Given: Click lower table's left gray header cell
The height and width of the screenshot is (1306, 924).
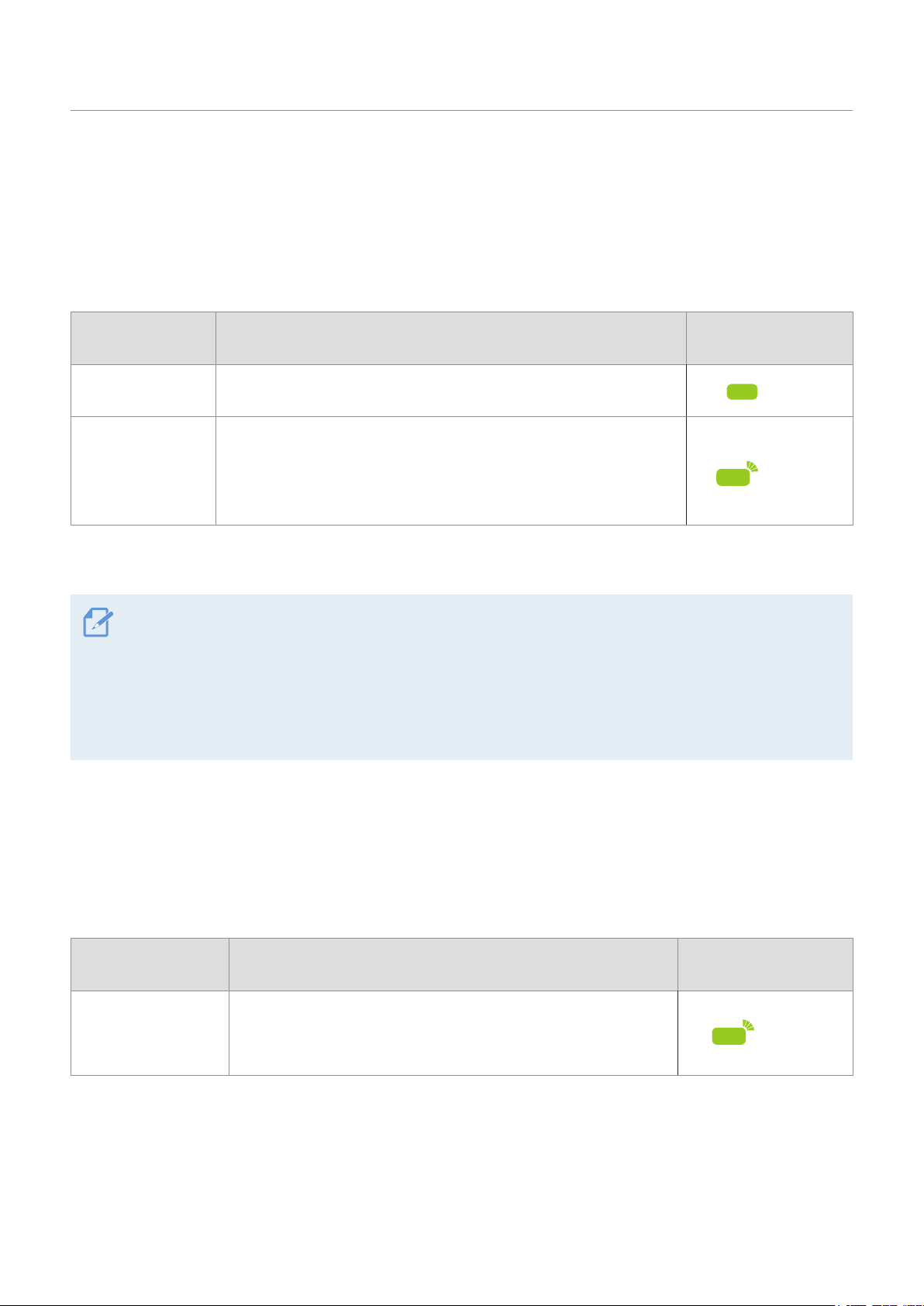Looking at the screenshot, I should [150, 965].
